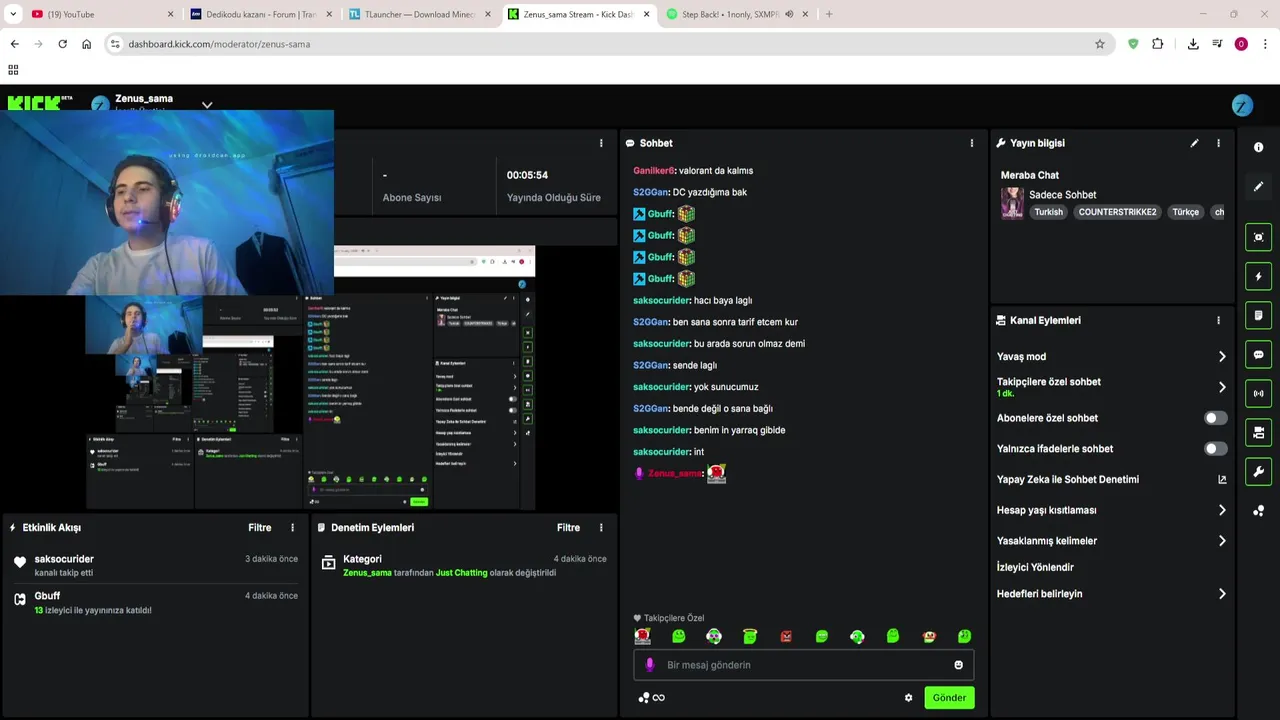This screenshot has height=720, width=1280.
Task: Toggle Yalnızca ifadelerle sohbet switch
Action: [x=1215, y=449]
